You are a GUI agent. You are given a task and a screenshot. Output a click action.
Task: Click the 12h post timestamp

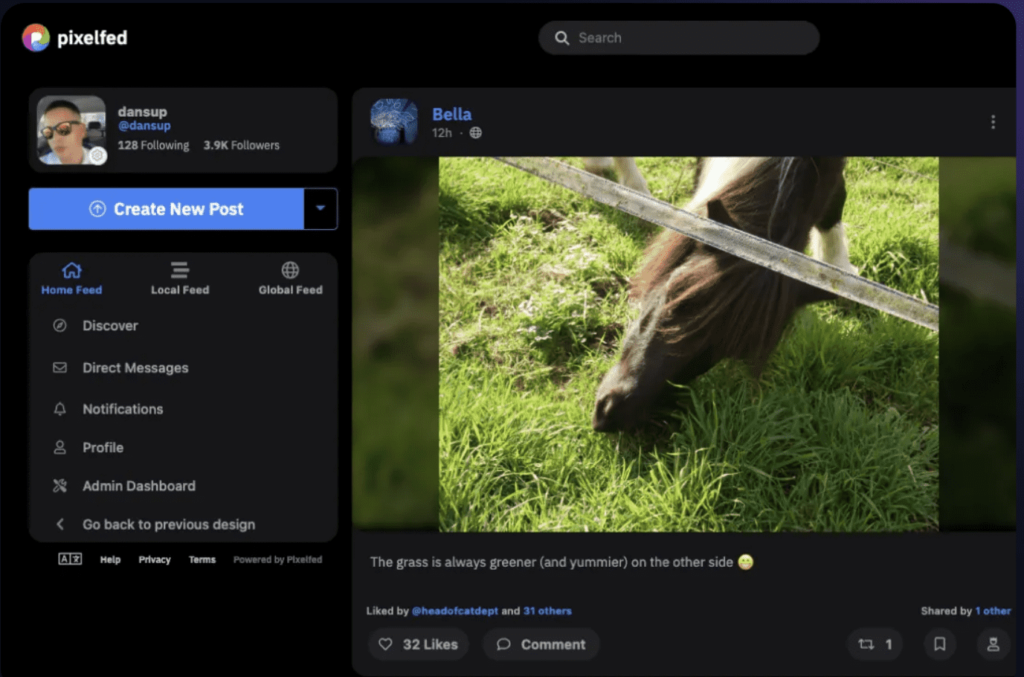(x=441, y=133)
